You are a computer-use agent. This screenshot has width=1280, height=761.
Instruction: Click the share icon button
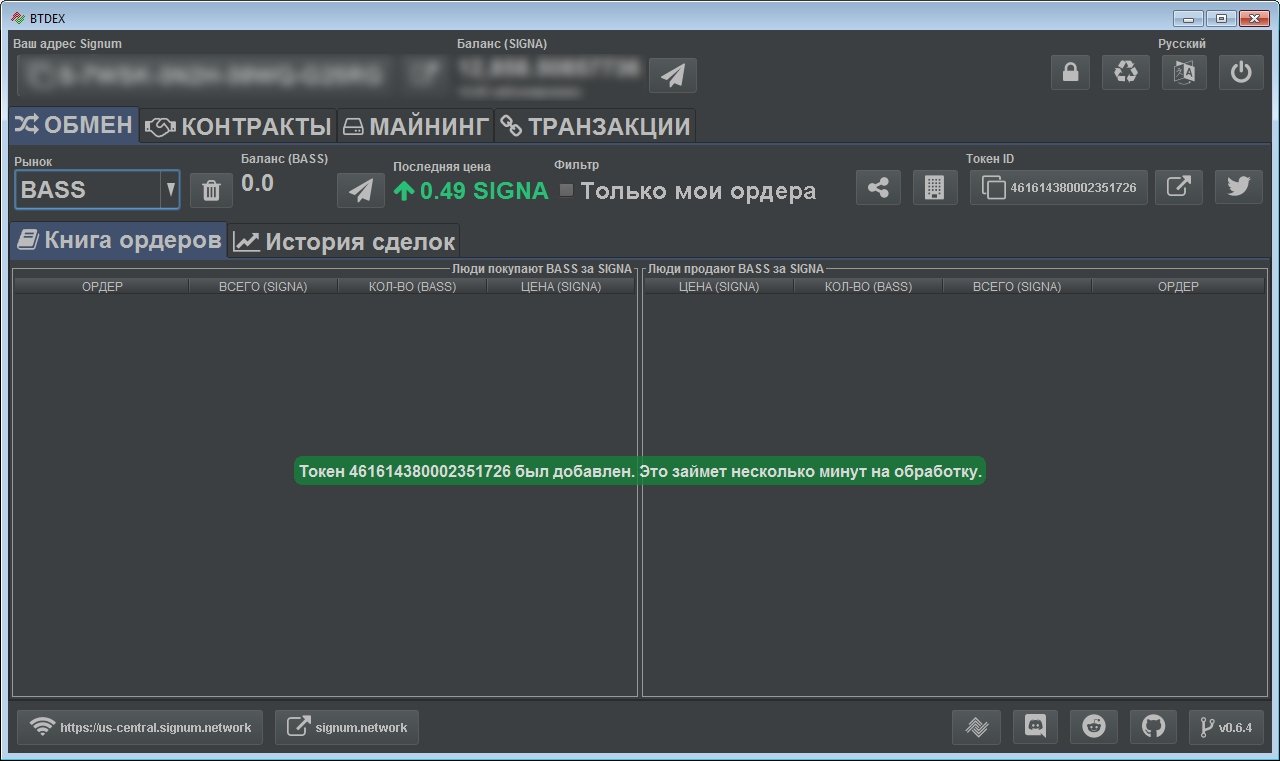(878, 187)
